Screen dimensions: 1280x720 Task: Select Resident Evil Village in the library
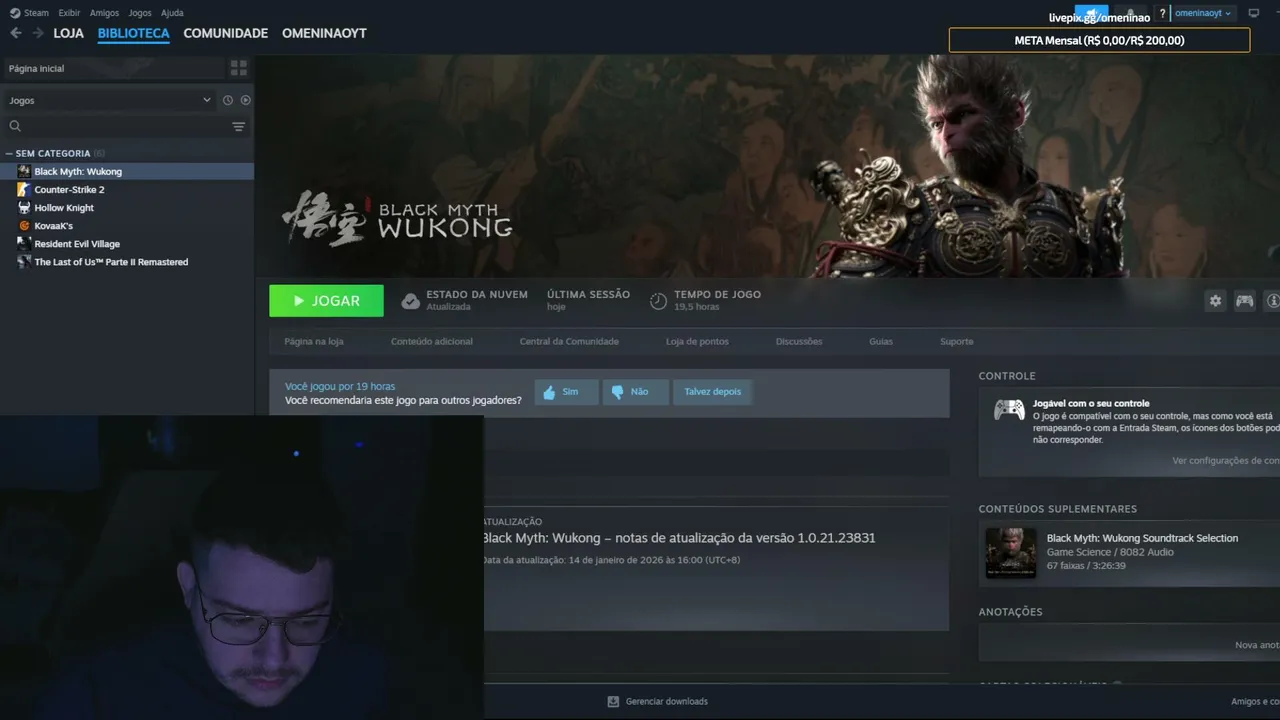127,244
